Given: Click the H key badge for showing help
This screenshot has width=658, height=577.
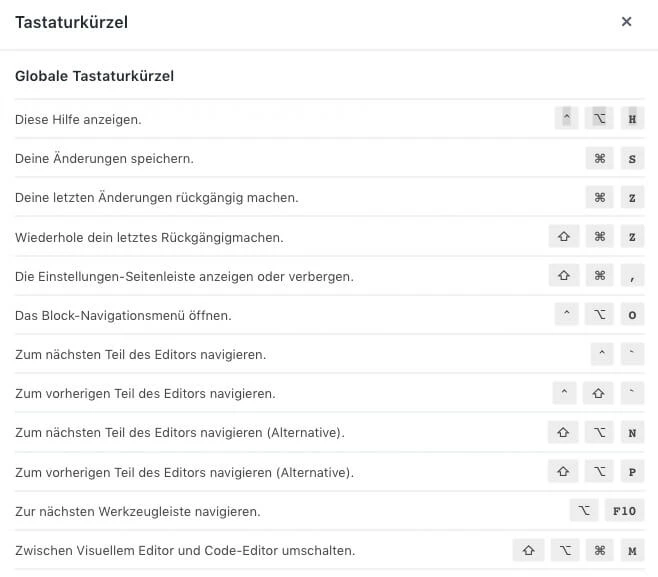Looking at the screenshot, I should tap(632, 119).
